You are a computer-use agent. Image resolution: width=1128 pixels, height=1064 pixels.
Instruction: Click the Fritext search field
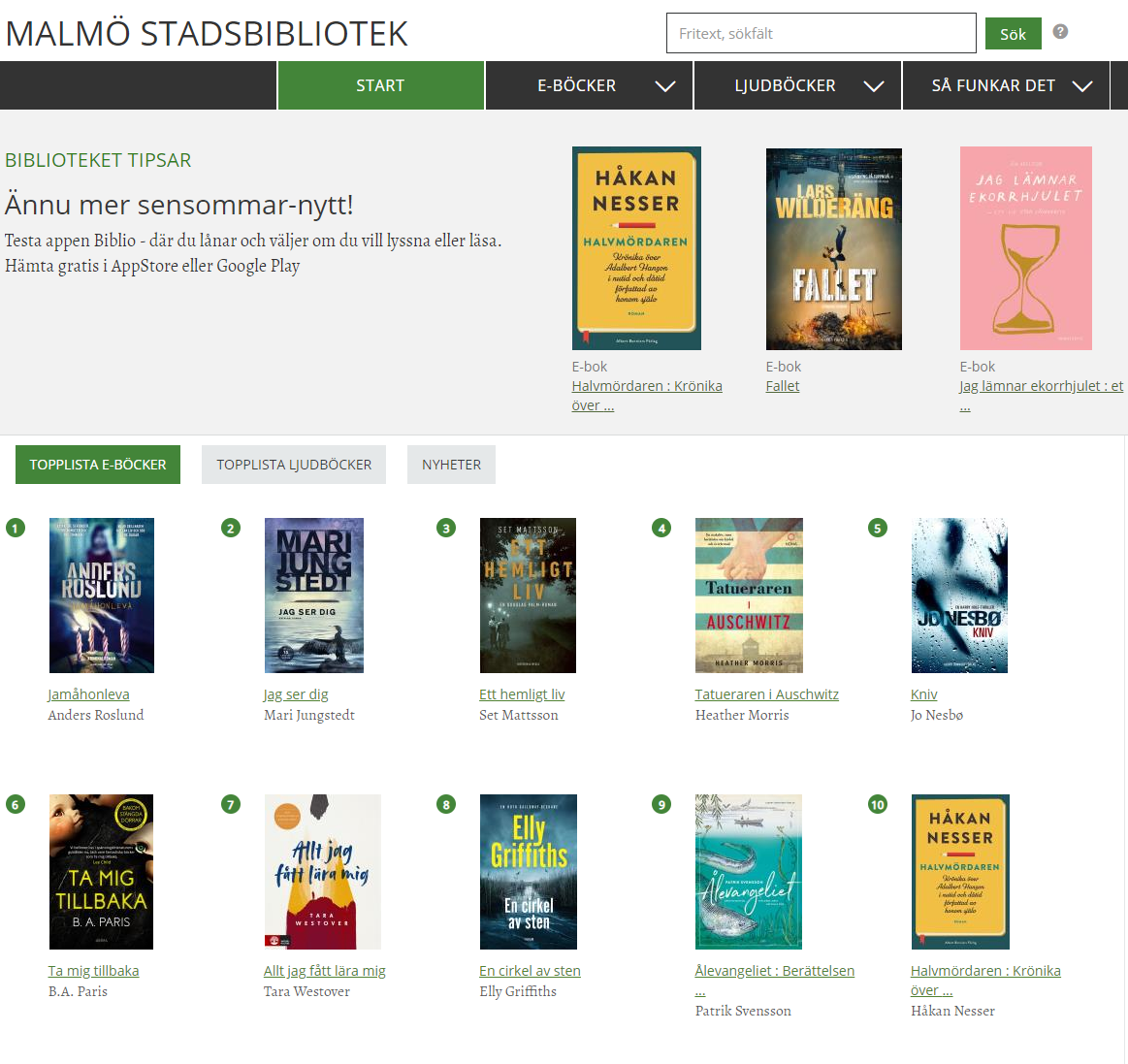(x=821, y=33)
